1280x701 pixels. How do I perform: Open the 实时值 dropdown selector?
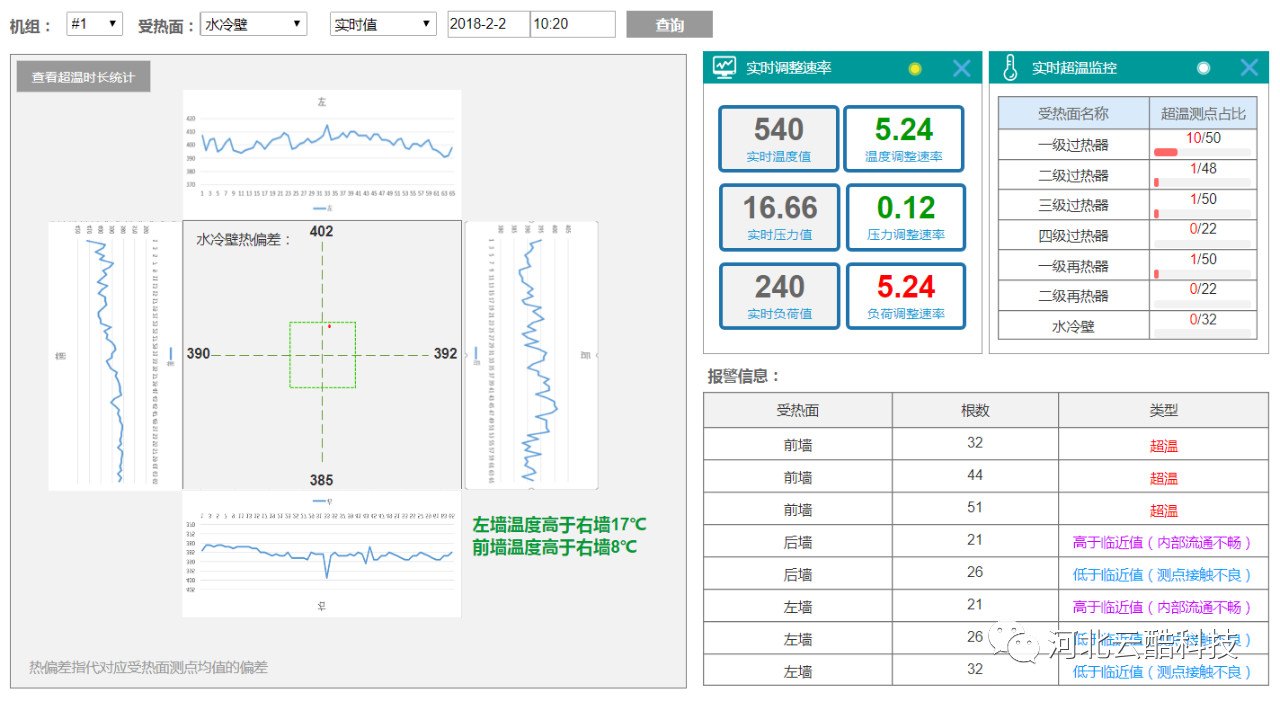pos(383,24)
